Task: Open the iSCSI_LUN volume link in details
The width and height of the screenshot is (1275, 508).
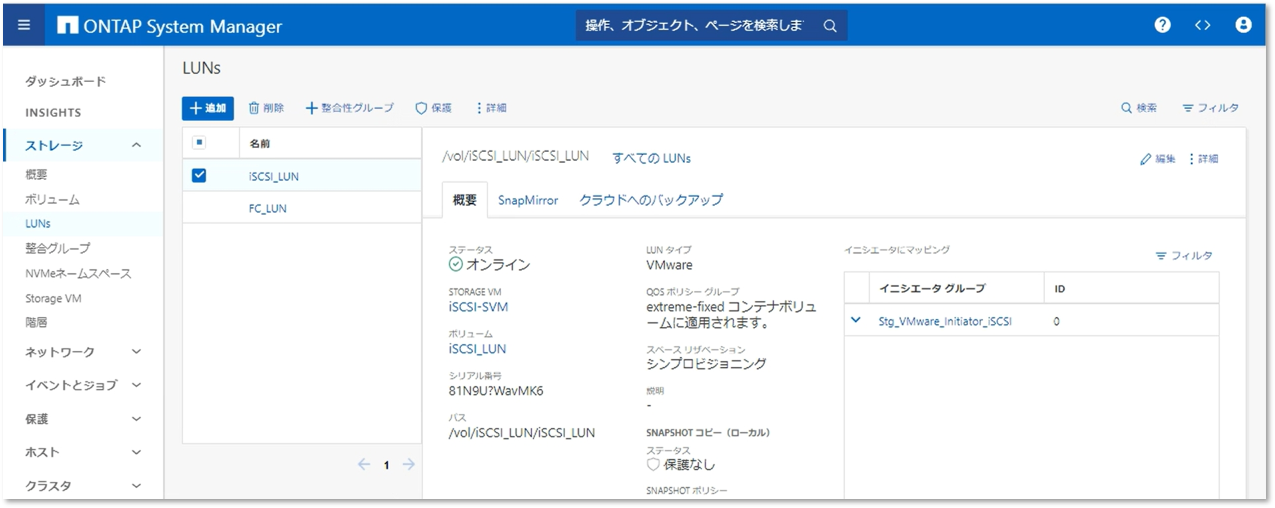Action: pyautogui.click(x=477, y=349)
